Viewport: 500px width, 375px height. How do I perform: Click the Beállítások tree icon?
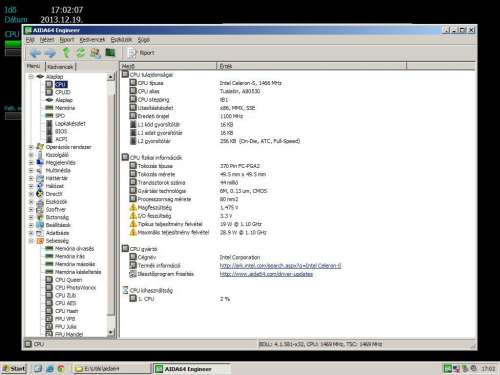click(40, 225)
